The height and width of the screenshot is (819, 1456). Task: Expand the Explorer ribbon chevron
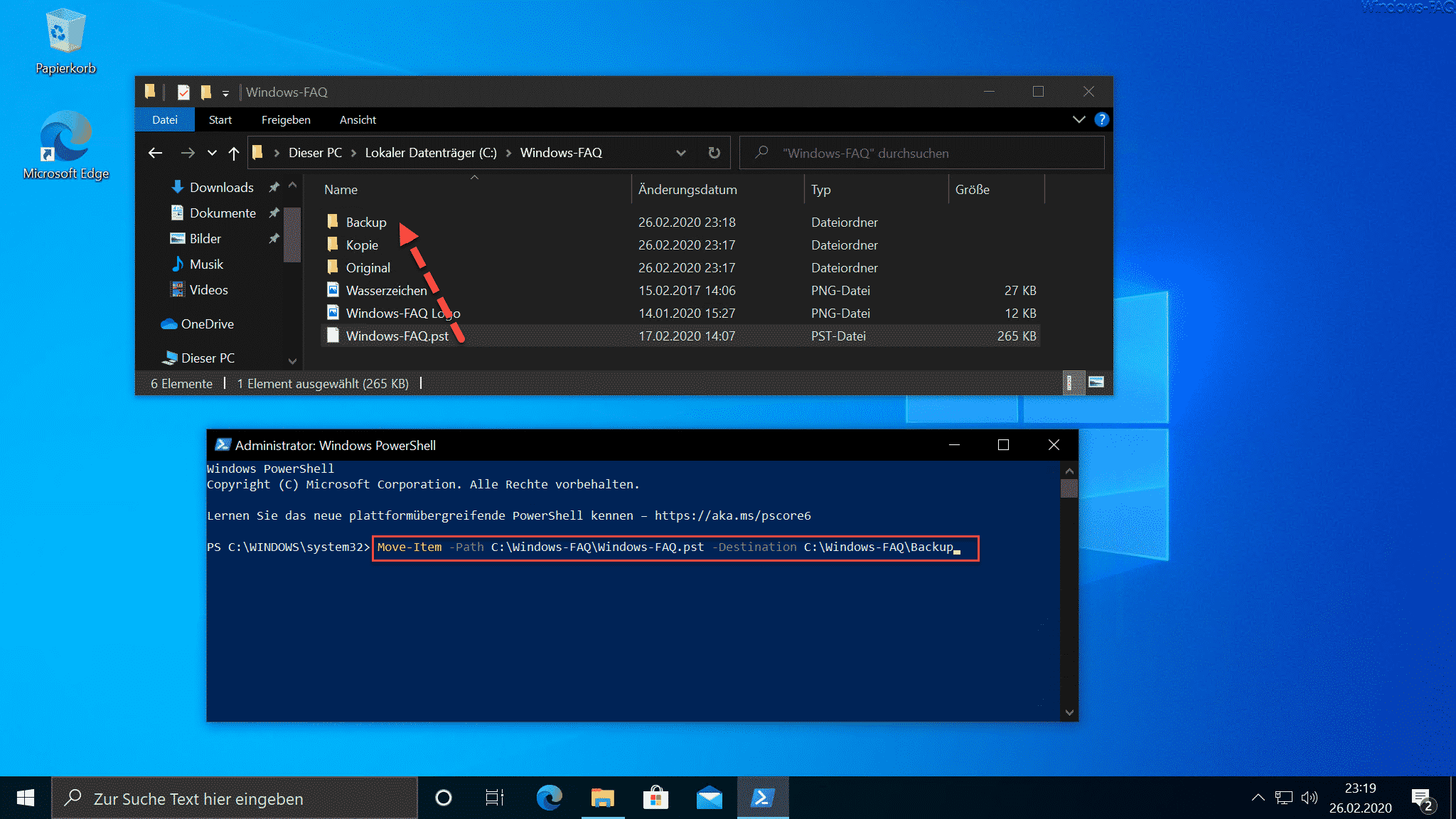click(x=1078, y=119)
